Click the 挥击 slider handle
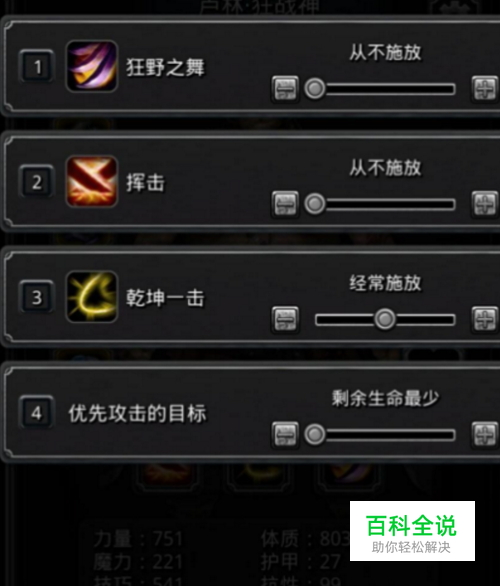The image size is (500, 586). 315,204
